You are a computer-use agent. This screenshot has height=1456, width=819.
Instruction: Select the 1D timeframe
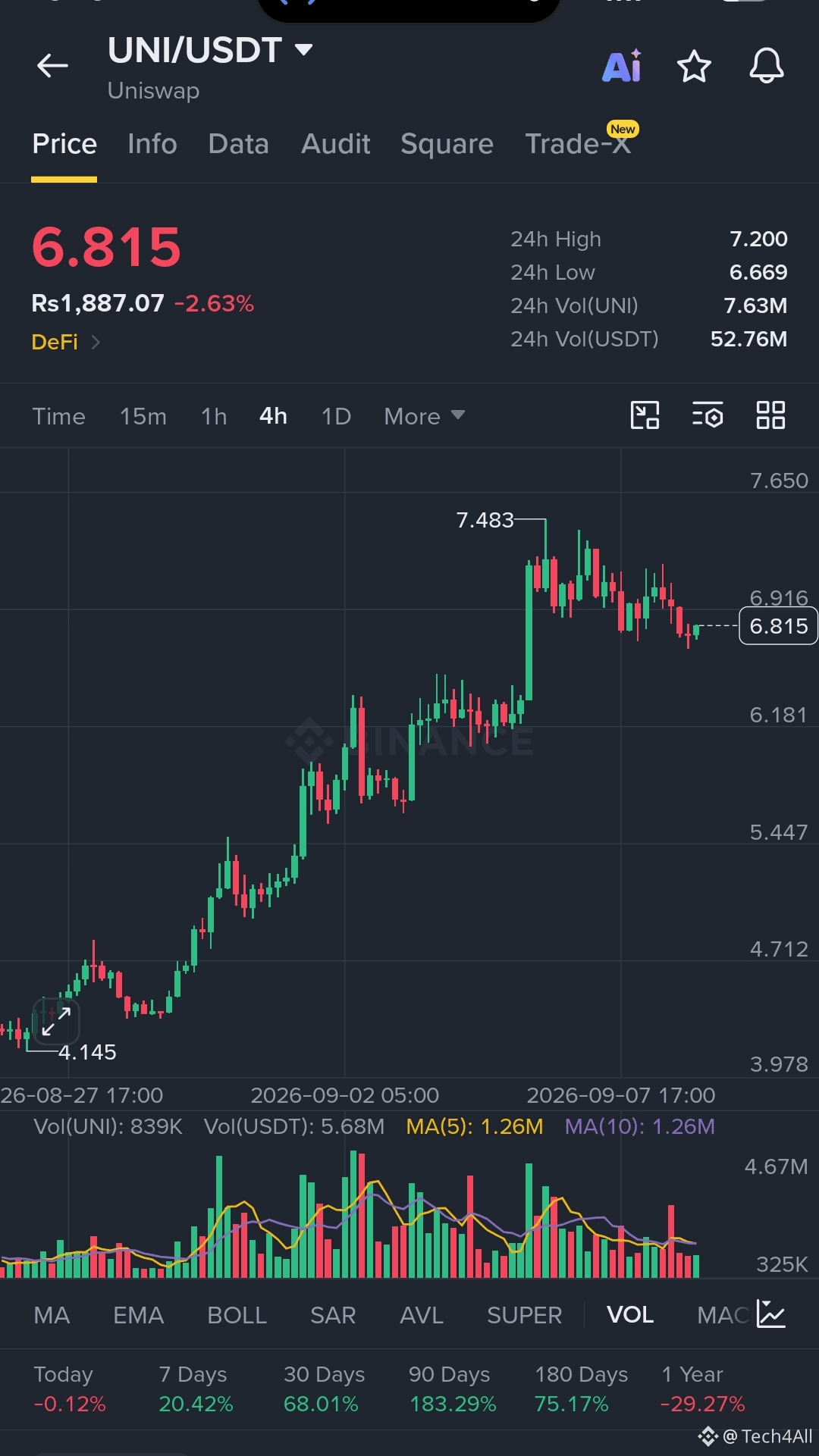336,416
